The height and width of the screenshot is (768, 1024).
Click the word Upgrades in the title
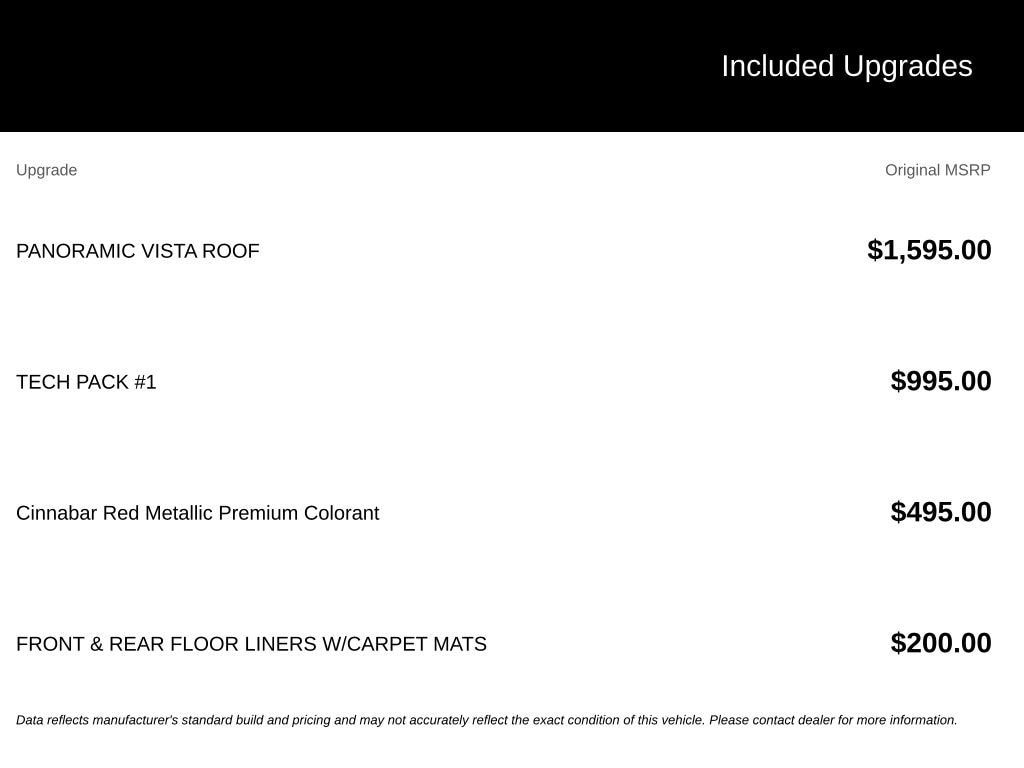907,66
